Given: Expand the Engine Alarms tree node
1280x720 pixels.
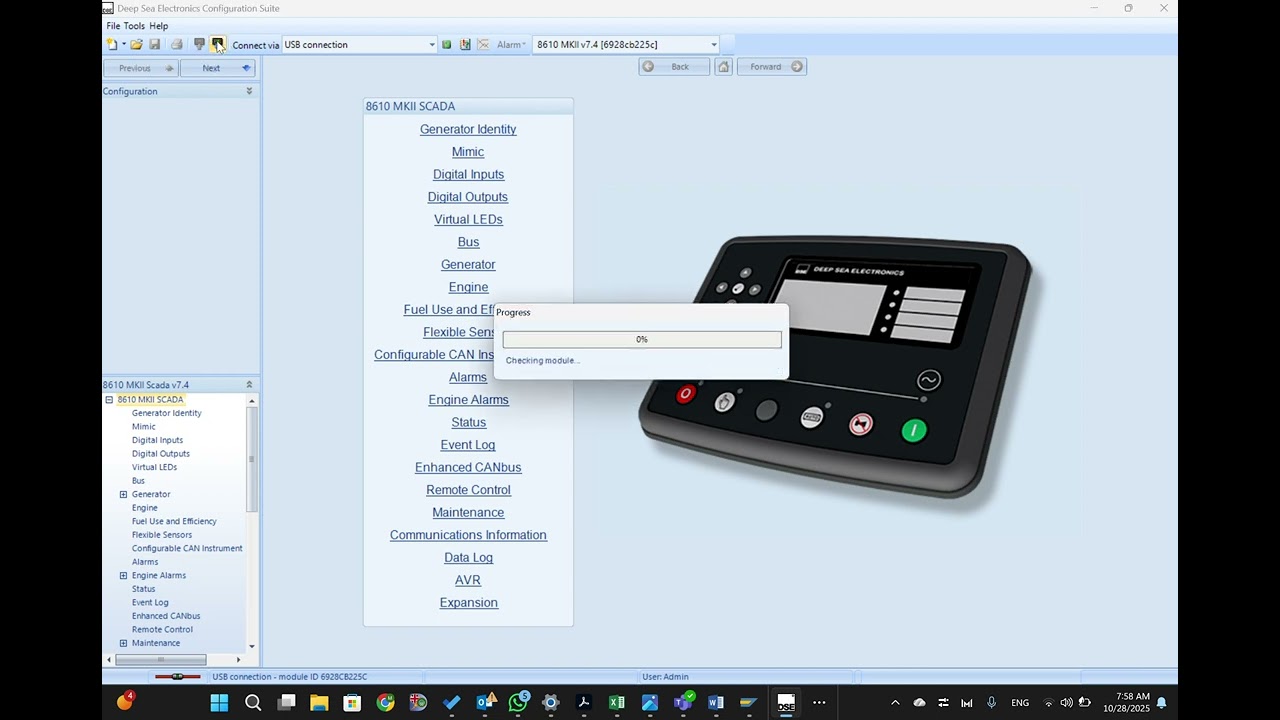Looking at the screenshot, I should (x=123, y=576).
